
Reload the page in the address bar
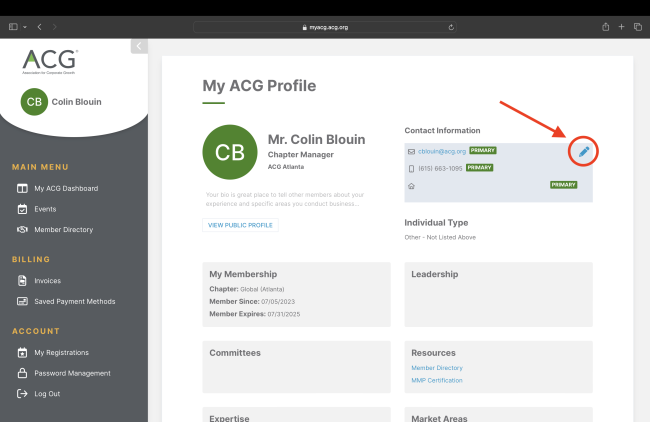[451, 27]
